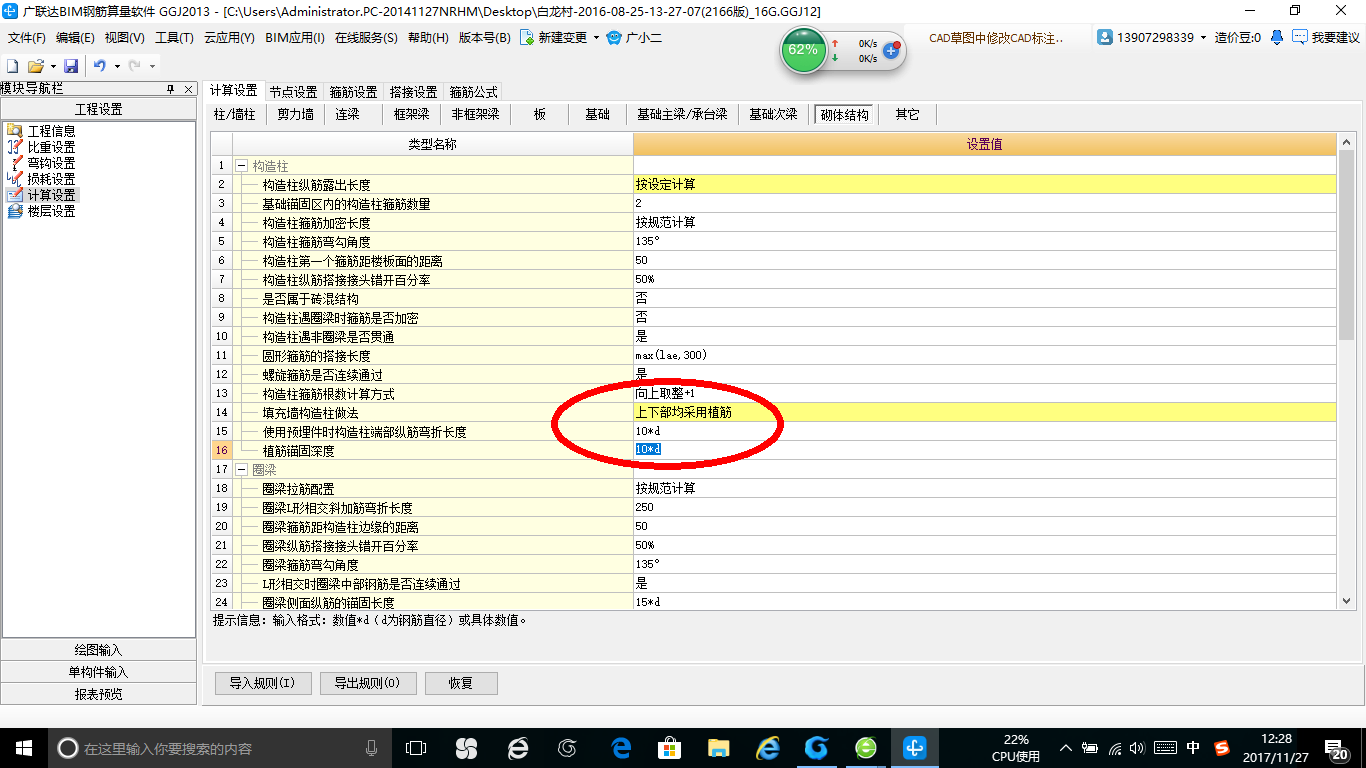1366x768 pixels.
Task: Click the 导入规则(I) button
Action: (263, 683)
